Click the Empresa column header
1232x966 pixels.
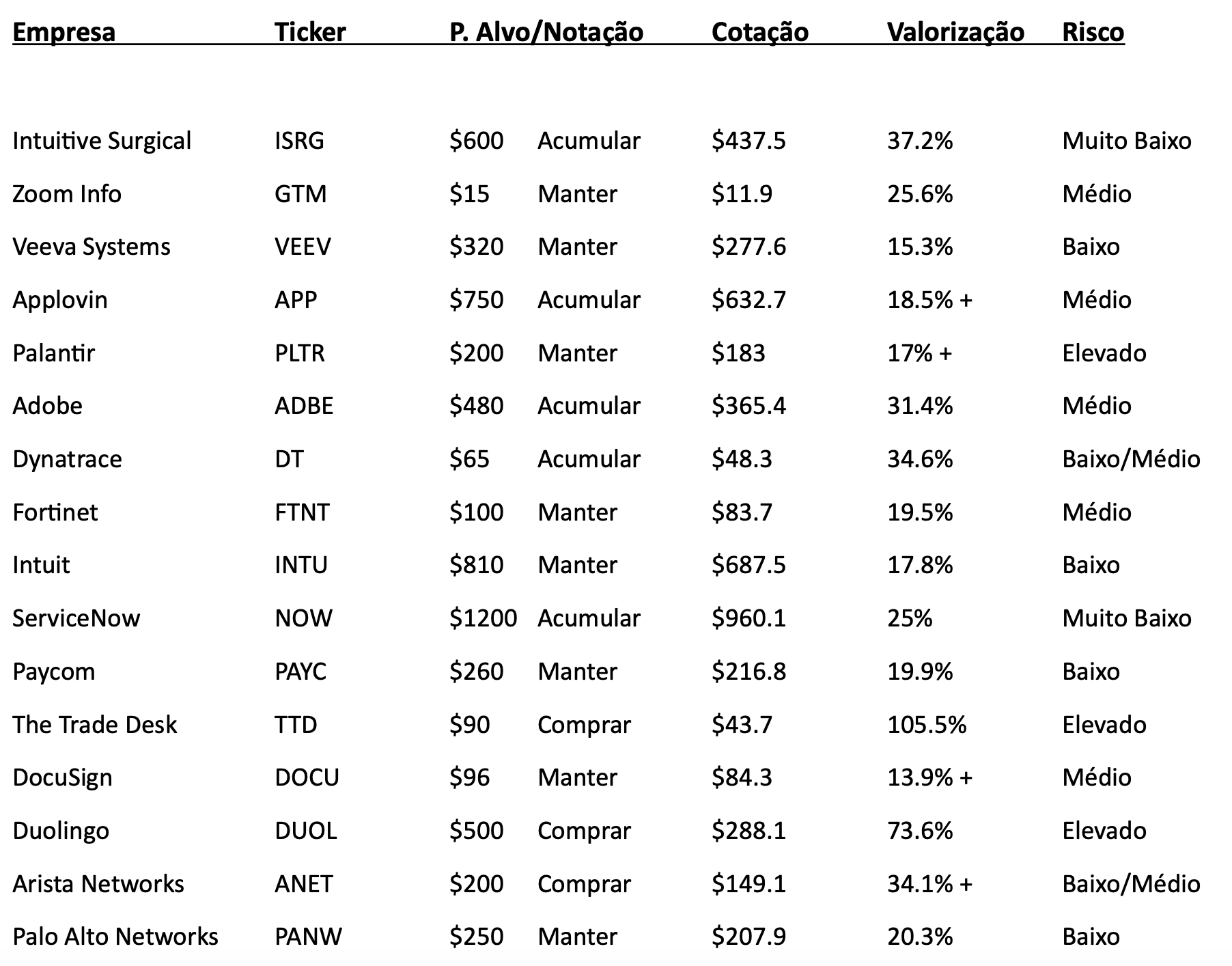click(64, 32)
